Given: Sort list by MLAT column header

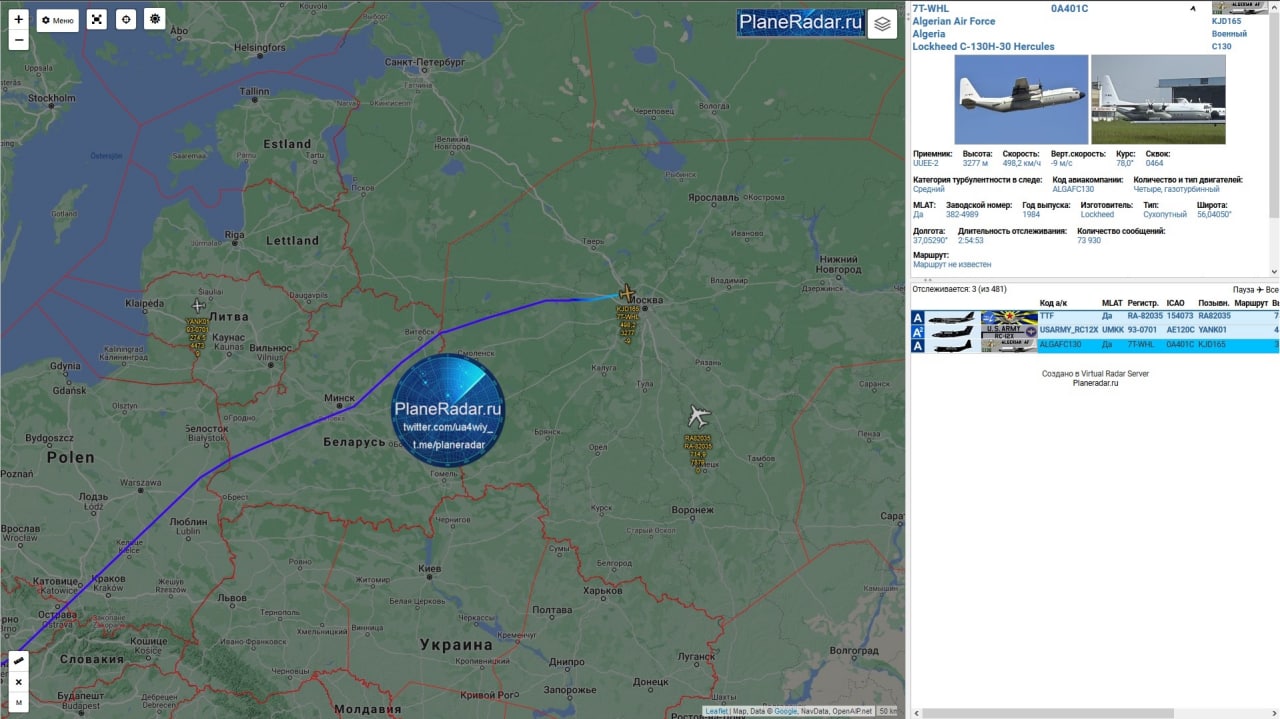Looking at the screenshot, I should (x=1112, y=303).
